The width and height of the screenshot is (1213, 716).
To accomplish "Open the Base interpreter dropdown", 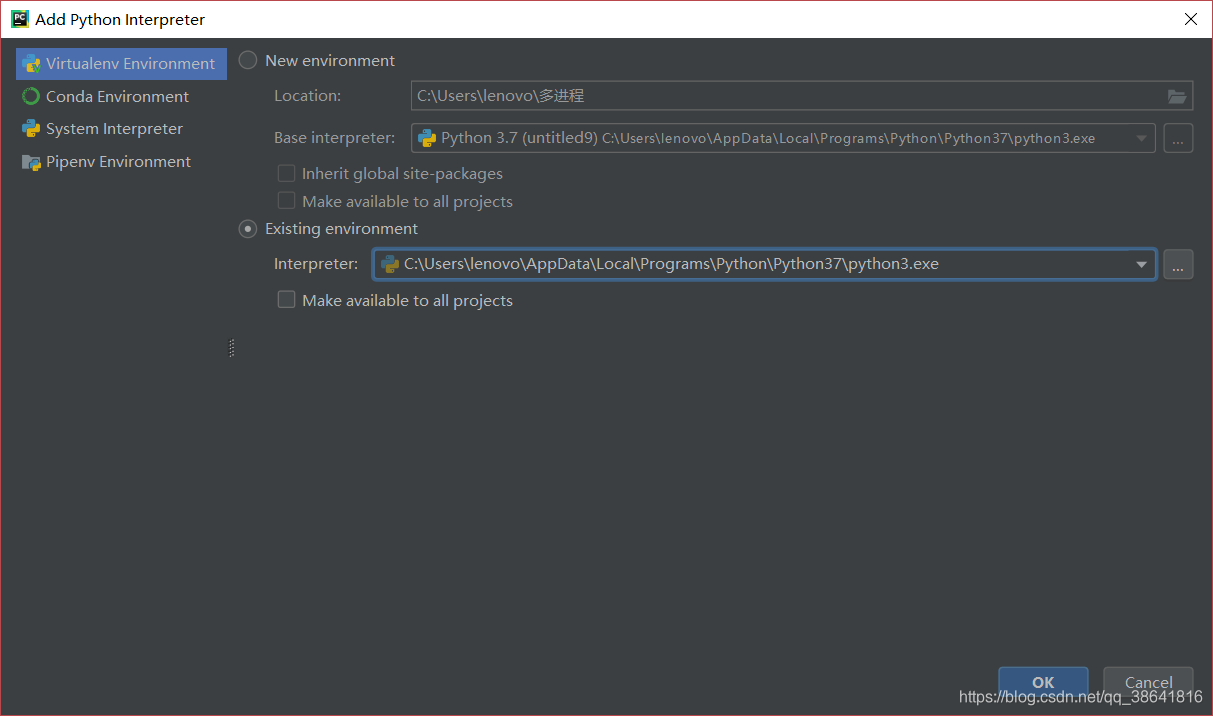I will [783, 138].
